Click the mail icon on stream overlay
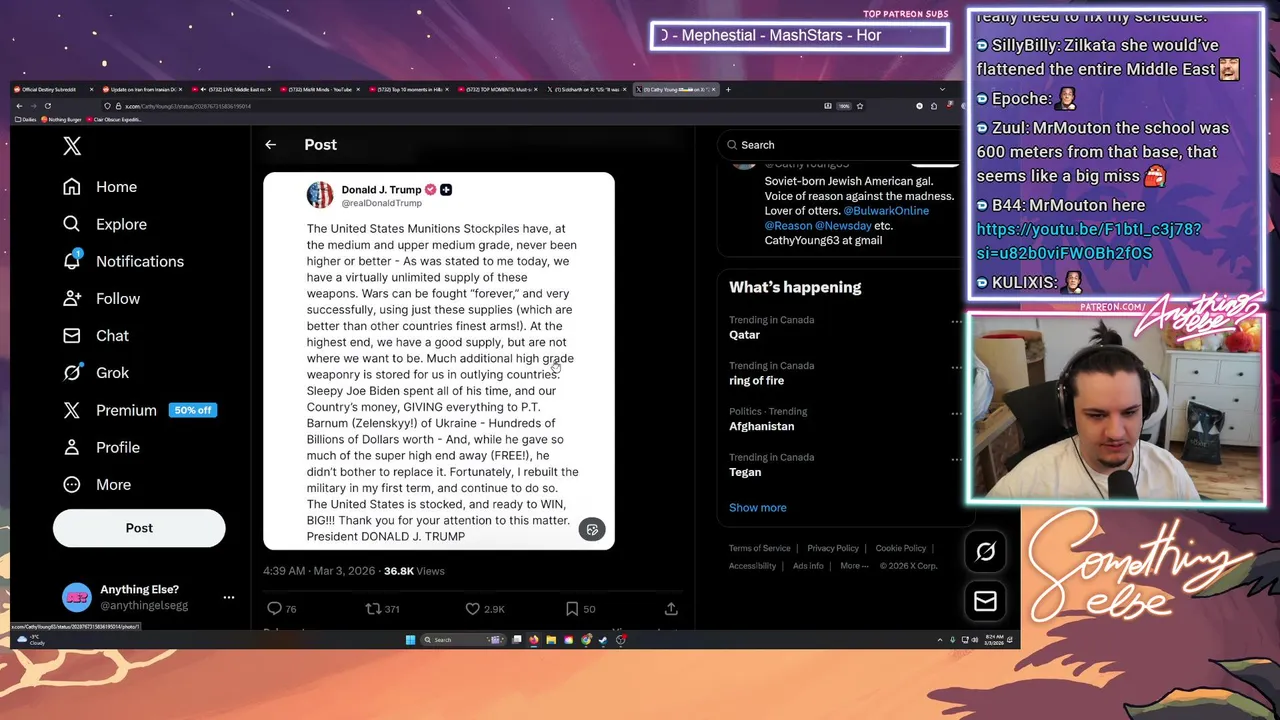 click(985, 601)
